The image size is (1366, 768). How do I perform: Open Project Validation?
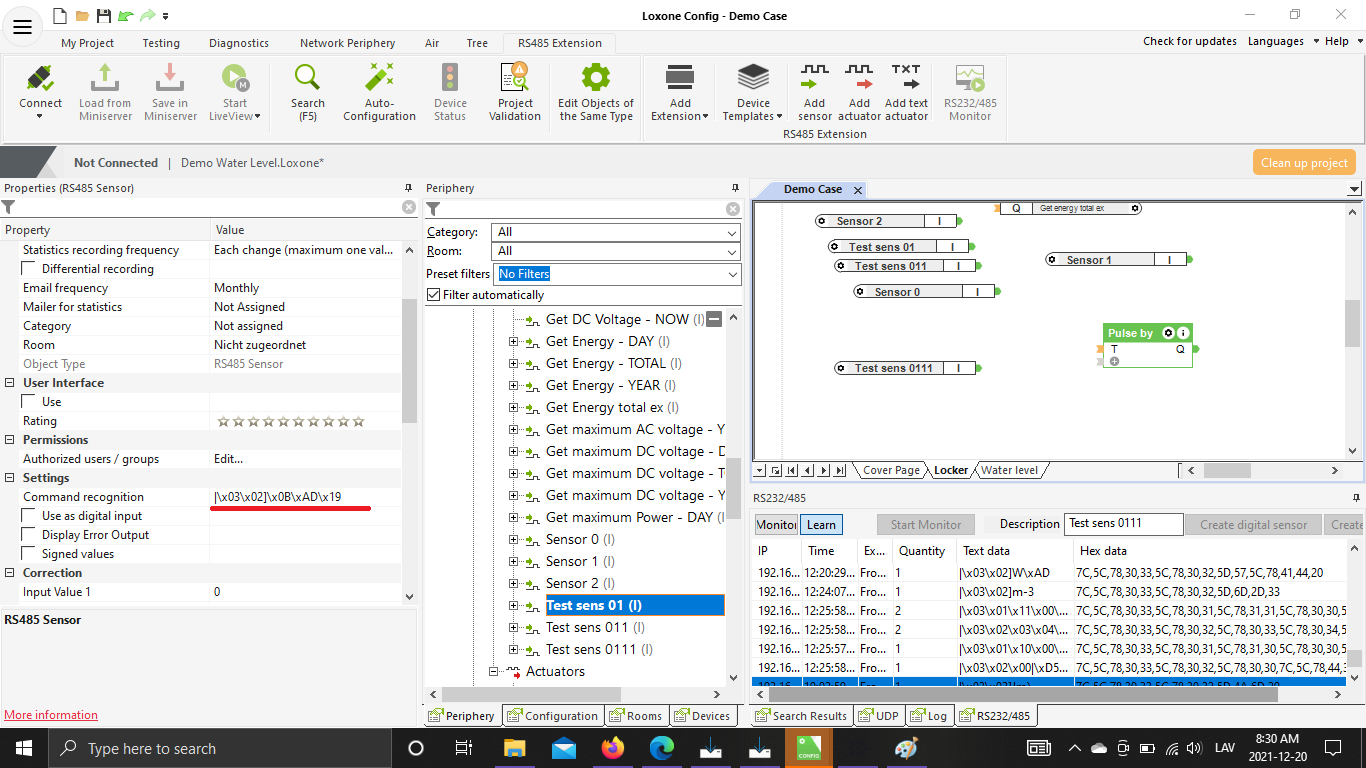pyautogui.click(x=515, y=80)
